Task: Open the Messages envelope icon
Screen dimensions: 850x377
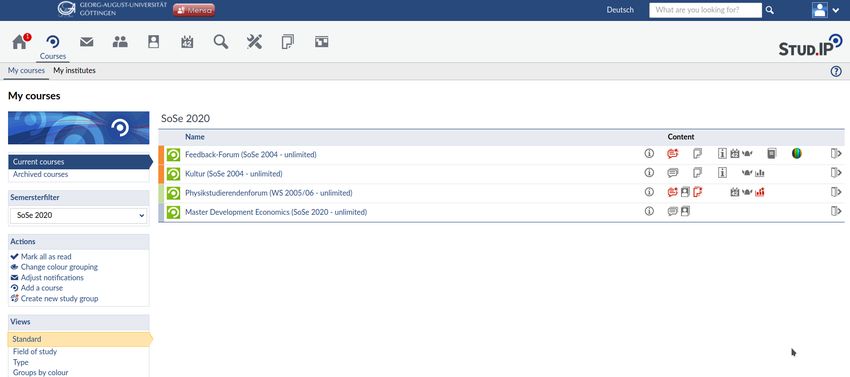Action: (86, 42)
